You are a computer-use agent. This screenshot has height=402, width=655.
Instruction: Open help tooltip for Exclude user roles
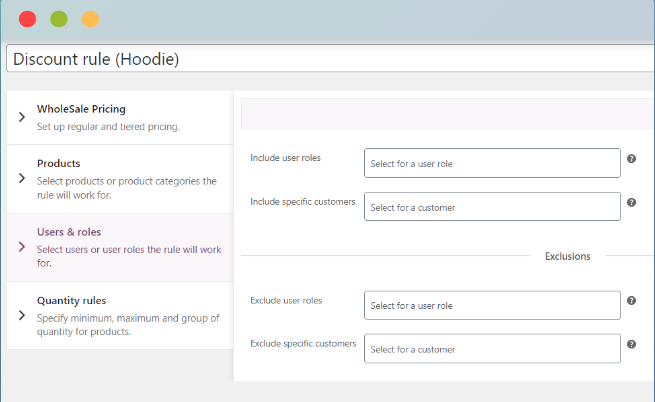pos(631,301)
